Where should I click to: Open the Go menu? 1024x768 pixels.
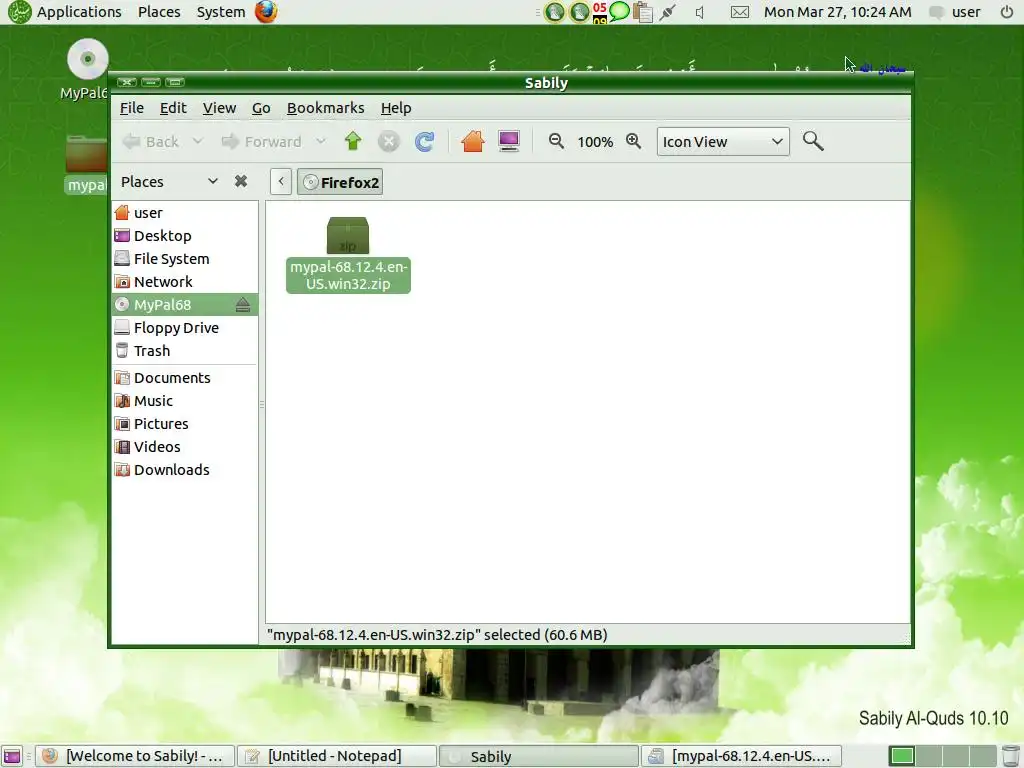pos(261,108)
